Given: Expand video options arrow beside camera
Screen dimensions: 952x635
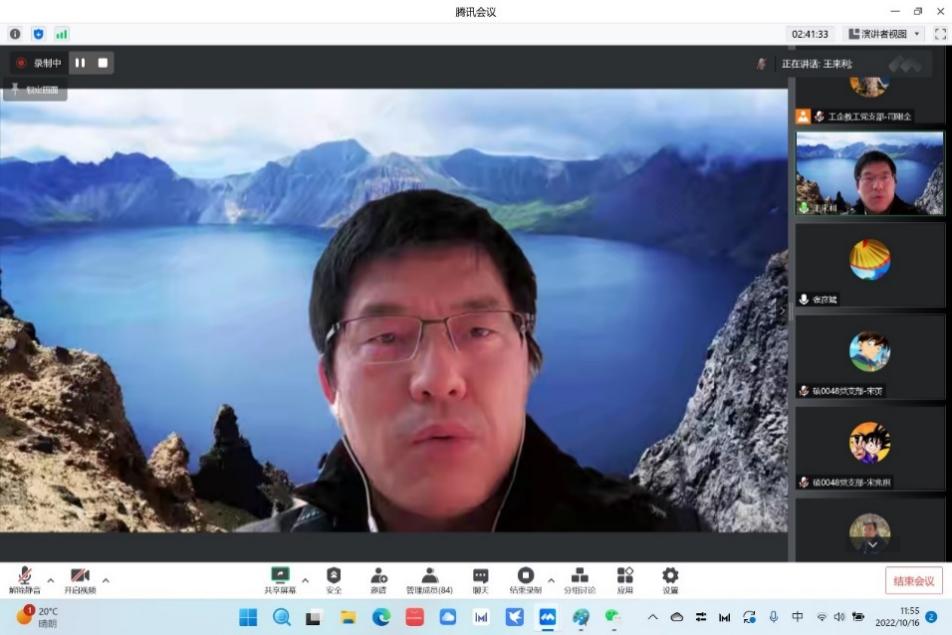Looking at the screenshot, I should 106,579.
